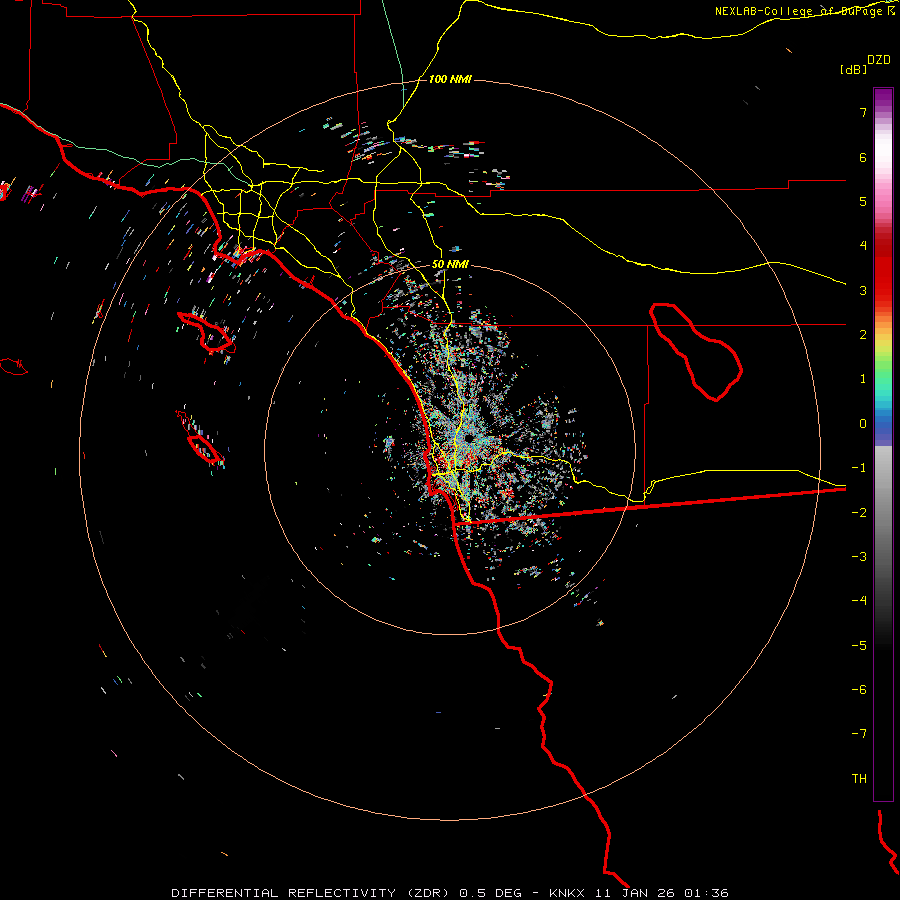Pick the "2" value on the dB scale
The height and width of the screenshot is (900, 900).
[863, 335]
